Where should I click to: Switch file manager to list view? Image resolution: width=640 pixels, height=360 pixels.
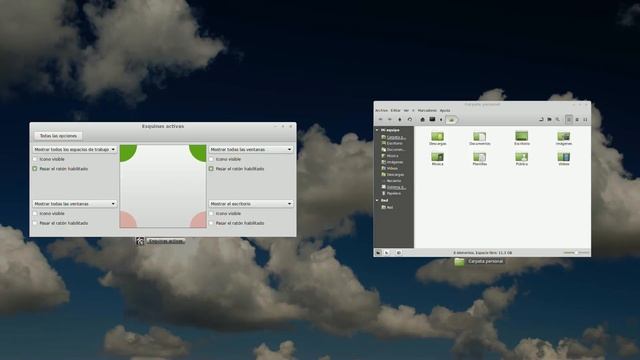(577, 120)
